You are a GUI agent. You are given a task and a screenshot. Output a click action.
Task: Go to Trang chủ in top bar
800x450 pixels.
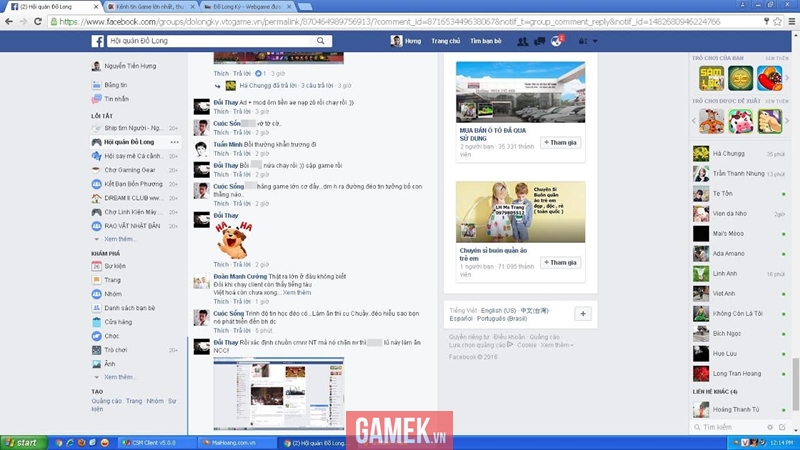click(x=445, y=41)
